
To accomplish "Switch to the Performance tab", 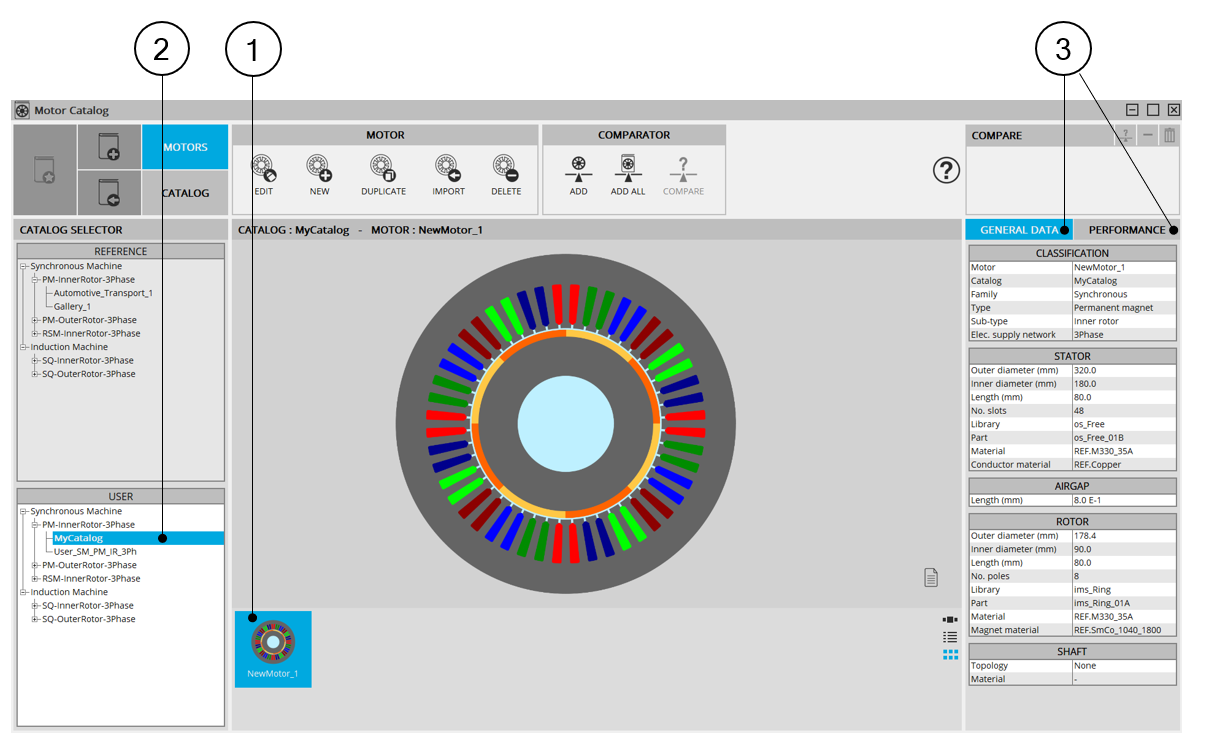I will pos(1126,230).
